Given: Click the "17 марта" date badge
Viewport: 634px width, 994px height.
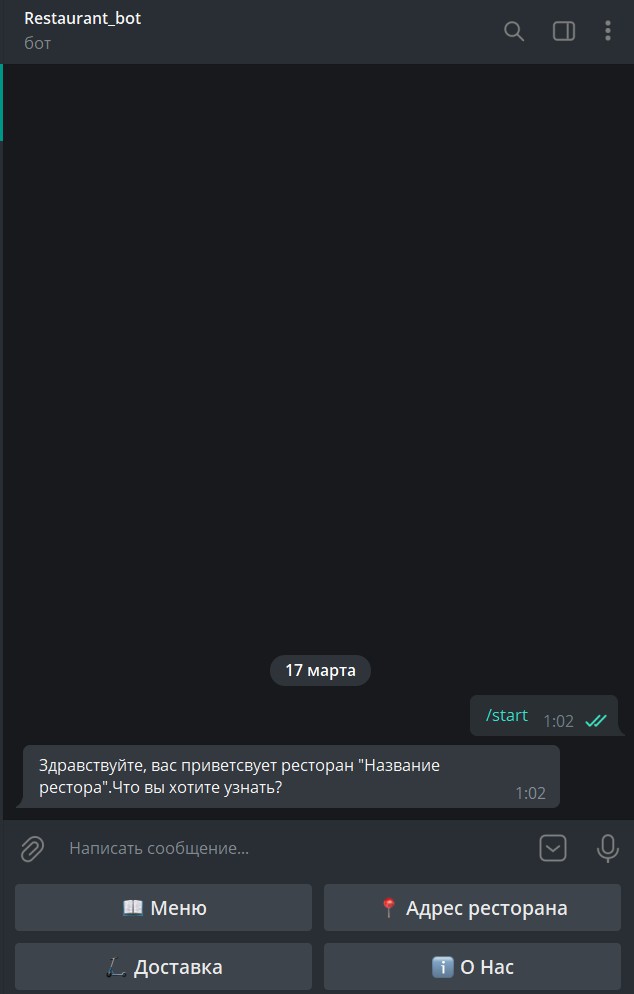Looking at the screenshot, I should pyautogui.click(x=320, y=670).
